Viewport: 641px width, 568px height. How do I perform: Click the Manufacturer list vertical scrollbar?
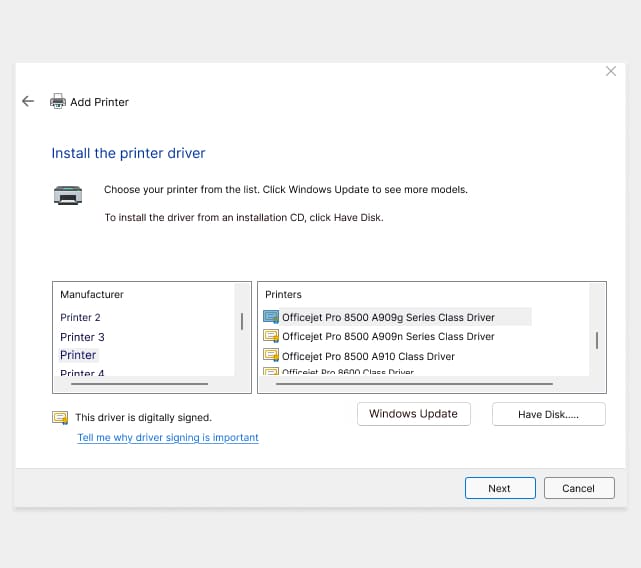click(242, 321)
